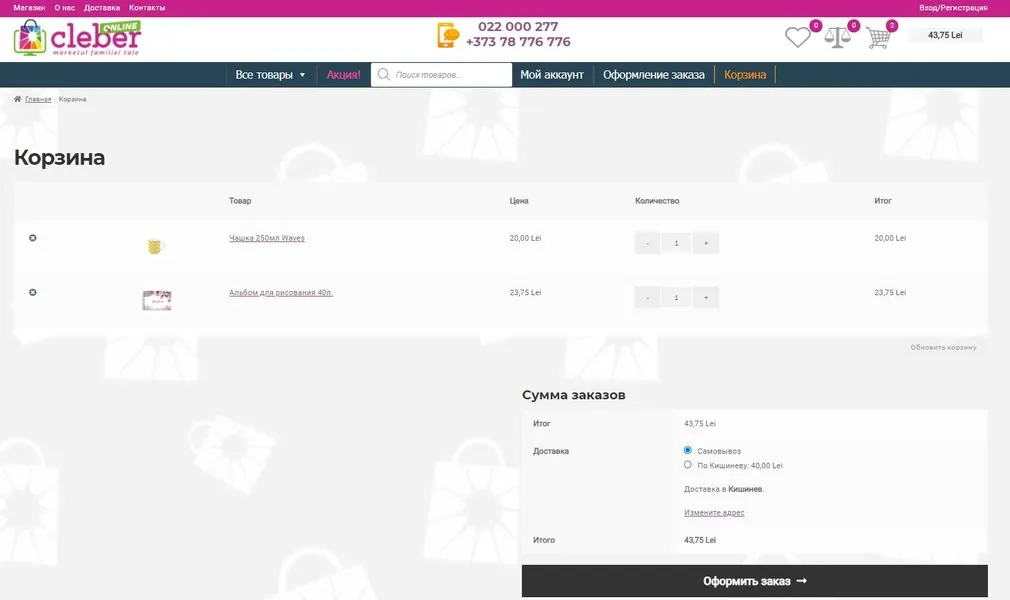Remove Чашка 250мл Waves from cart
This screenshot has width=1010, height=600.
coord(33,238)
